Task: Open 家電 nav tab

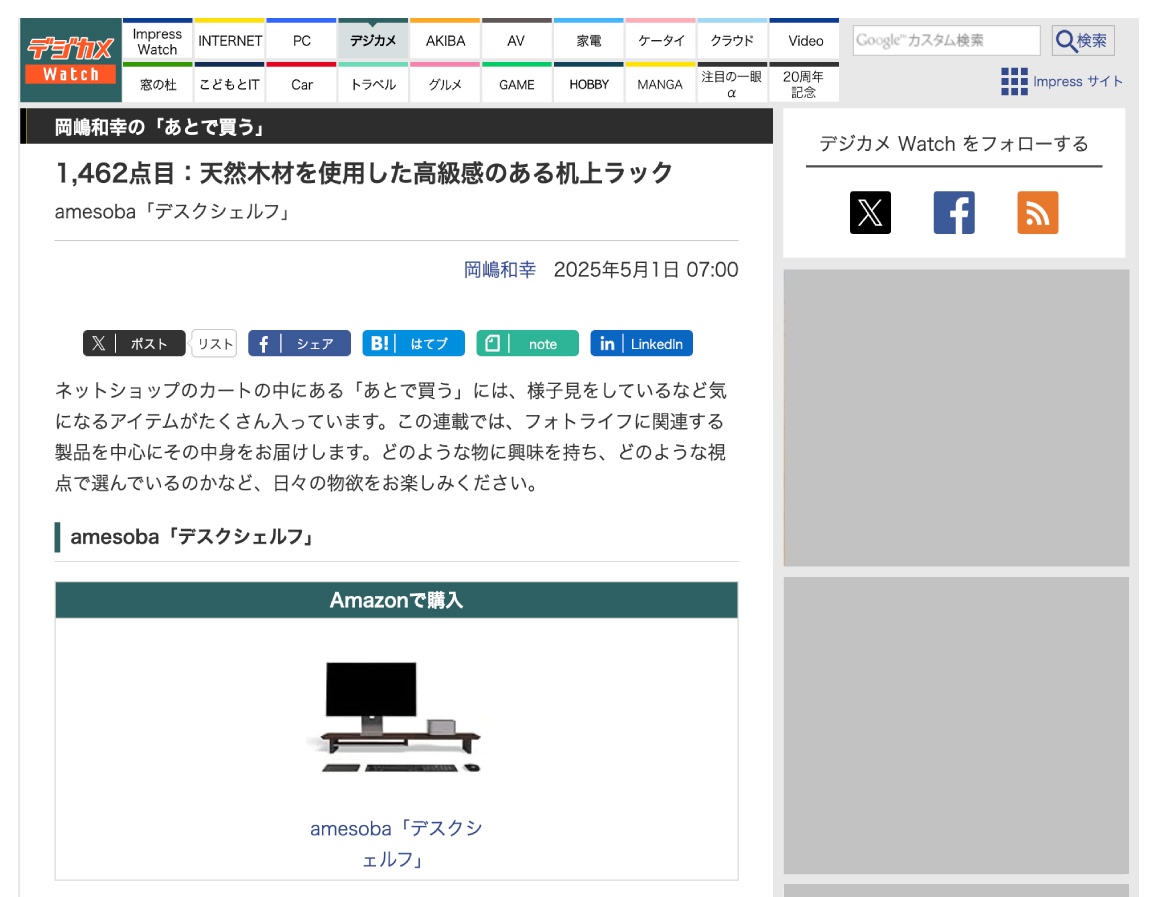Action: [x=589, y=41]
